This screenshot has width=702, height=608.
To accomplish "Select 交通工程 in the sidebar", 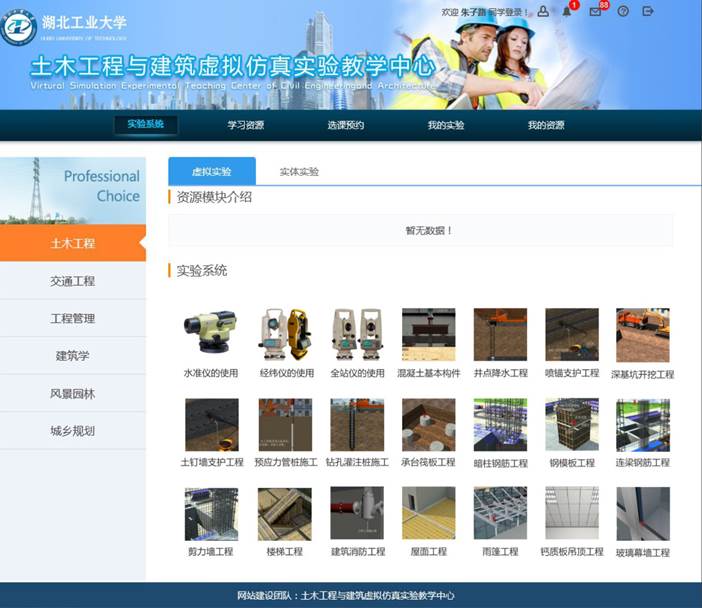I will 73,281.
